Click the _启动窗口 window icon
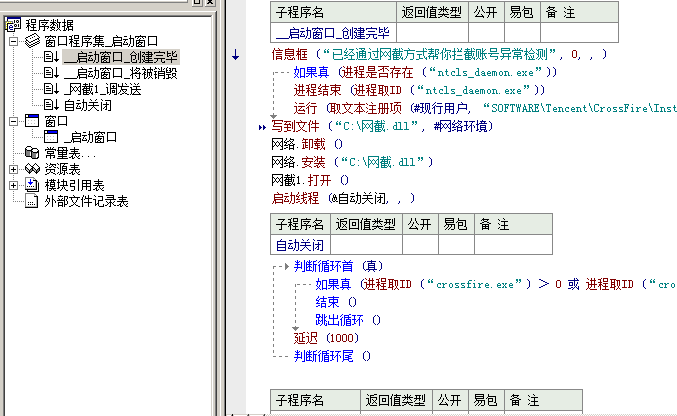The image size is (677, 416). click(51, 137)
